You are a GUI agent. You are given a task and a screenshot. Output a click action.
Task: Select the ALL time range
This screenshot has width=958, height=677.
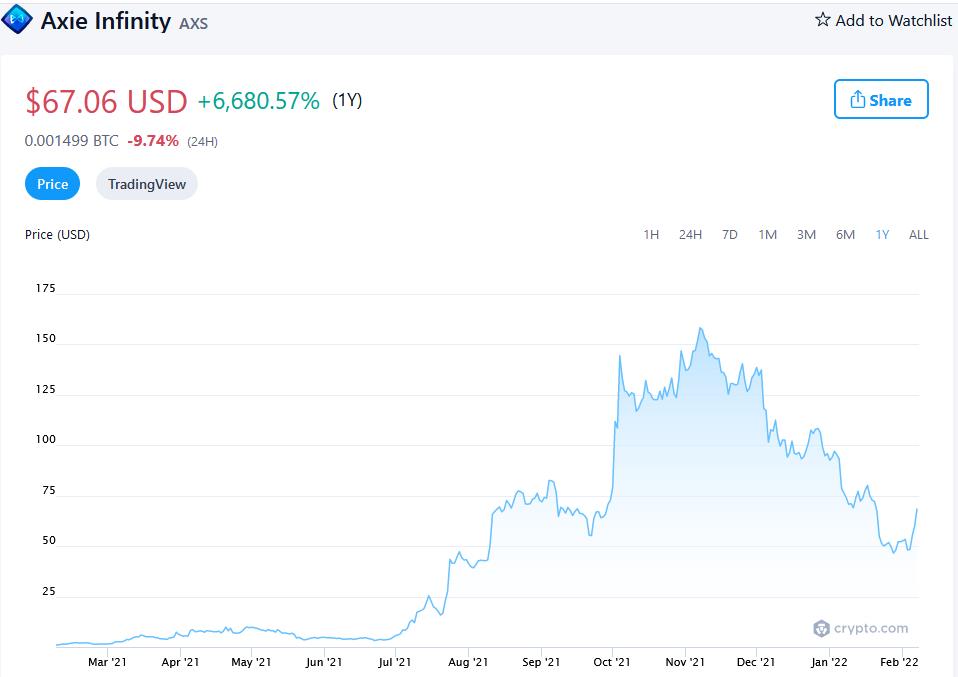click(918, 235)
